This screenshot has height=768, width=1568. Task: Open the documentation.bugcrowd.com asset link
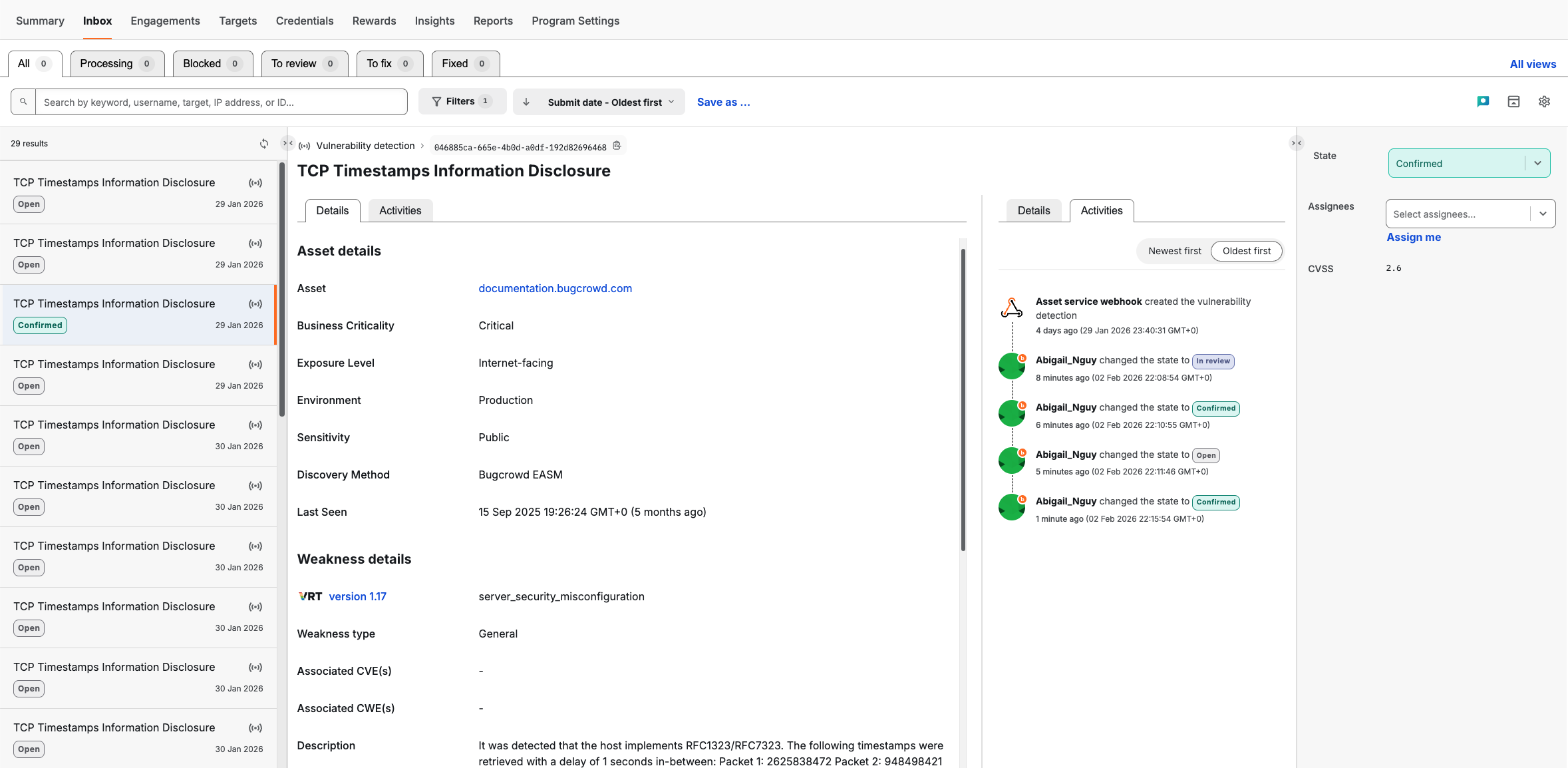[x=555, y=288]
